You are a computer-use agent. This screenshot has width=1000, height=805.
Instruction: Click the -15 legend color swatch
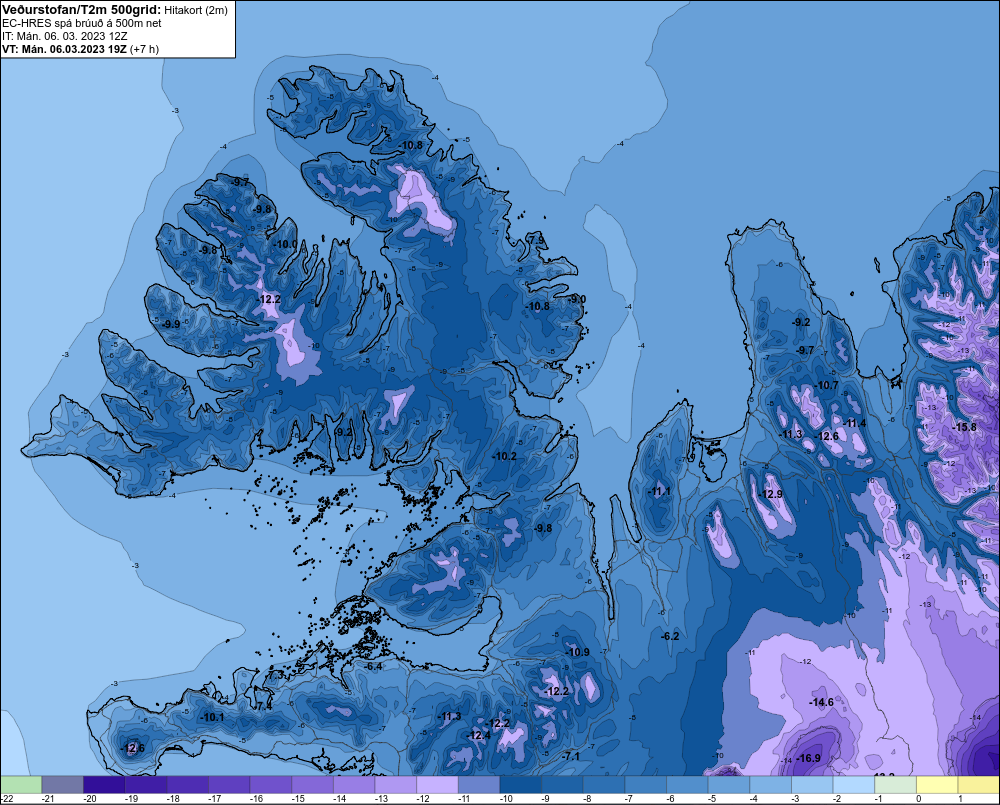[312, 785]
